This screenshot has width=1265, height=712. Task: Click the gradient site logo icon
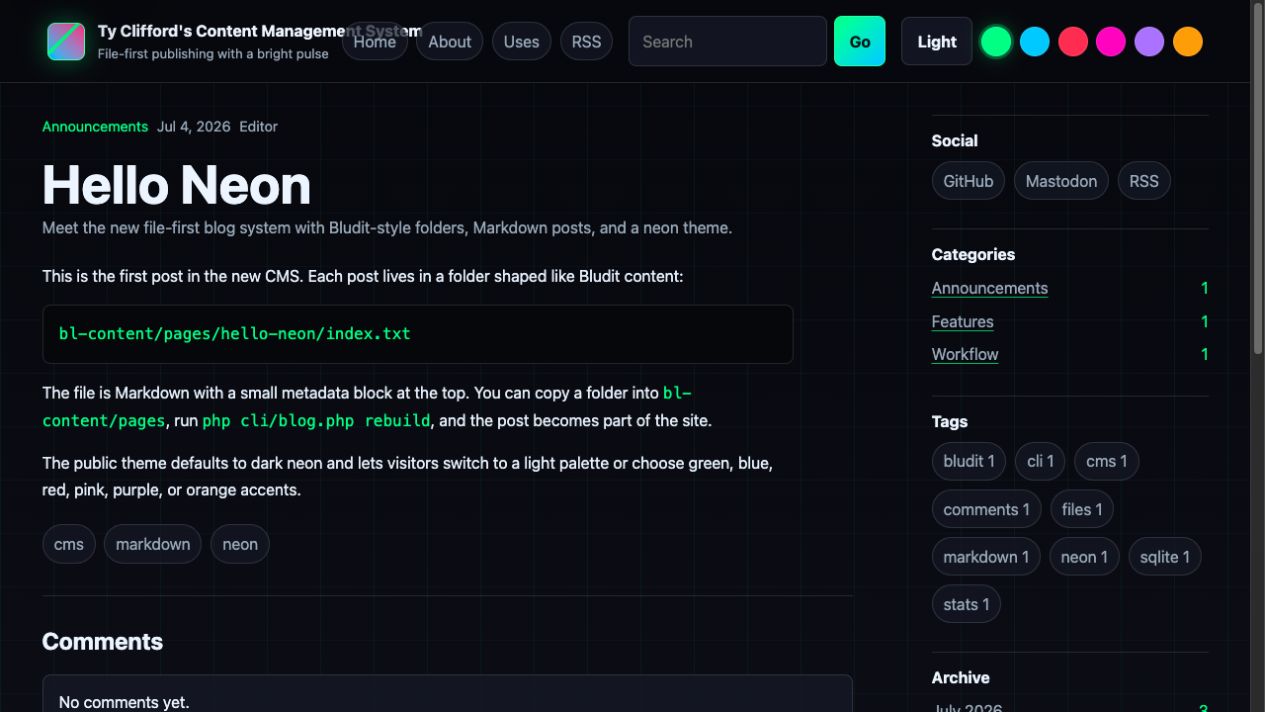tap(66, 42)
